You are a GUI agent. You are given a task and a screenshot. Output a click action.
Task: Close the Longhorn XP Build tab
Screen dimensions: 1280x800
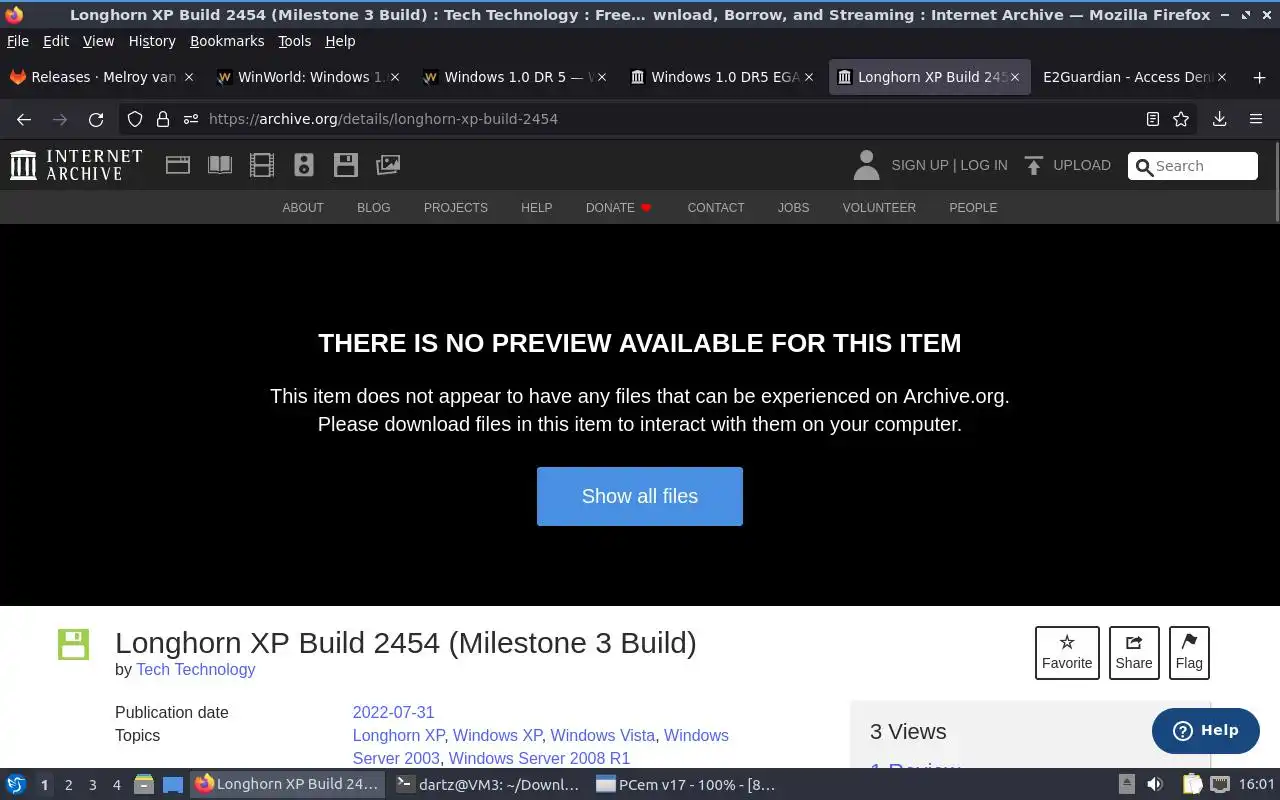click(x=1015, y=77)
